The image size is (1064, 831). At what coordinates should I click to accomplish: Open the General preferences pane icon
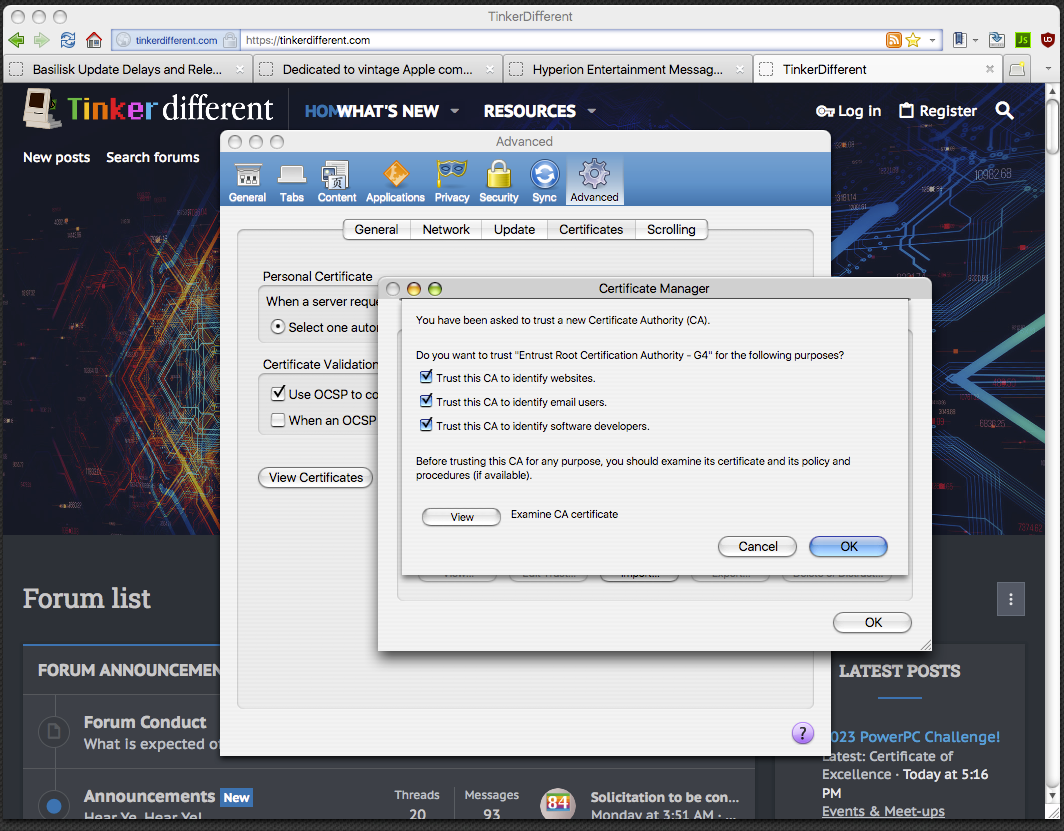pos(247,181)
